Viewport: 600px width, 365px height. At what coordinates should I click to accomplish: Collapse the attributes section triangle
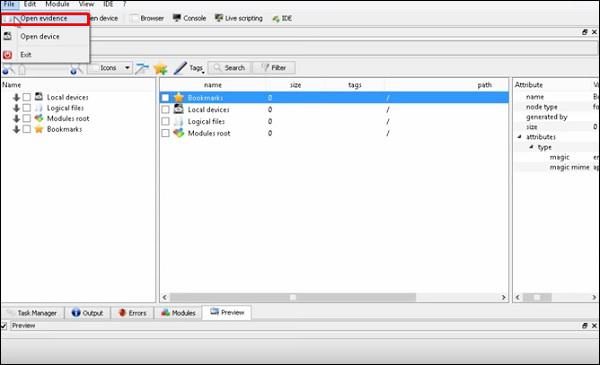pyautogui.click(x=520, y=137)
